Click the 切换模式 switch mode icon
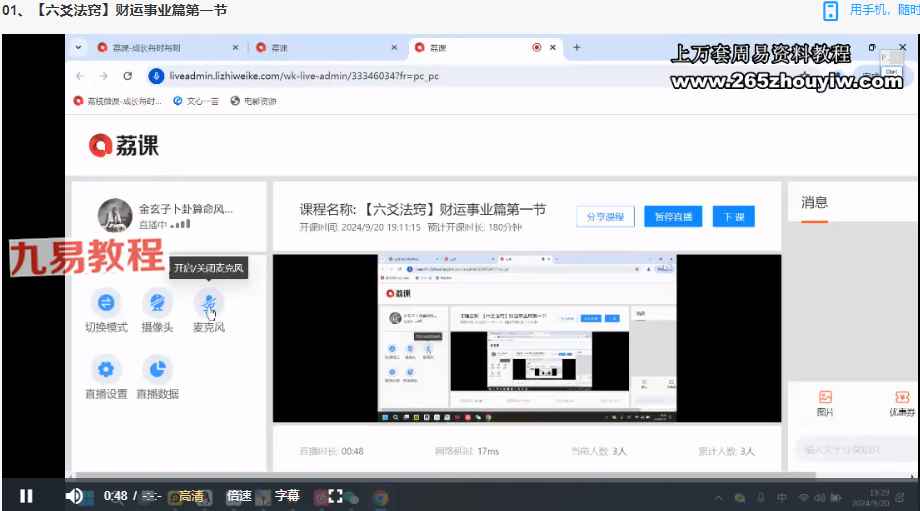Screen dimensions: 920x511 (106, 304)
